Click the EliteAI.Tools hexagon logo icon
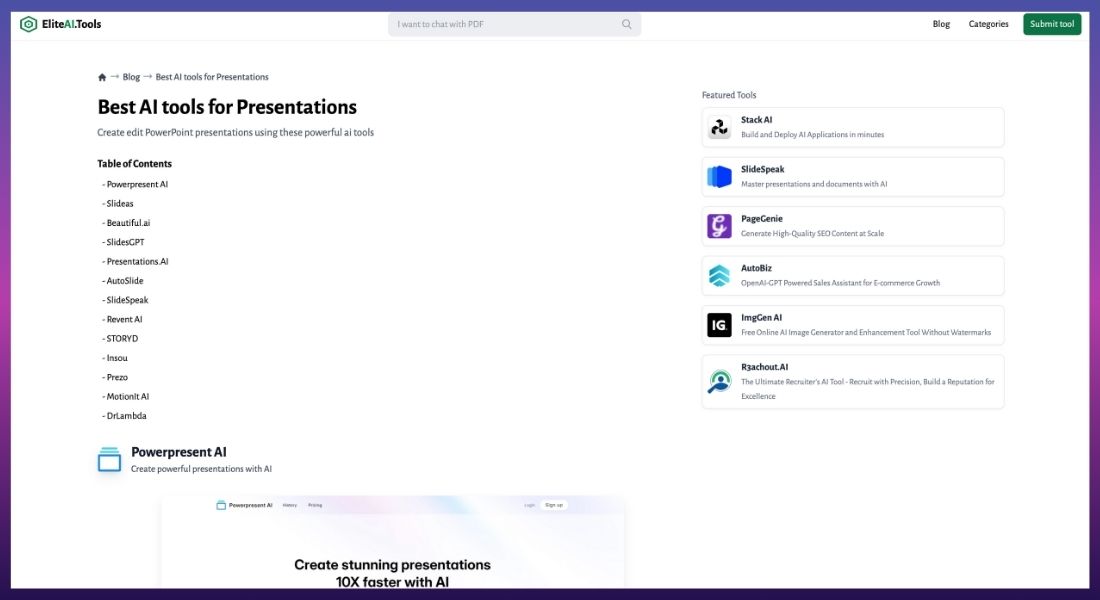 pos(28,25)
